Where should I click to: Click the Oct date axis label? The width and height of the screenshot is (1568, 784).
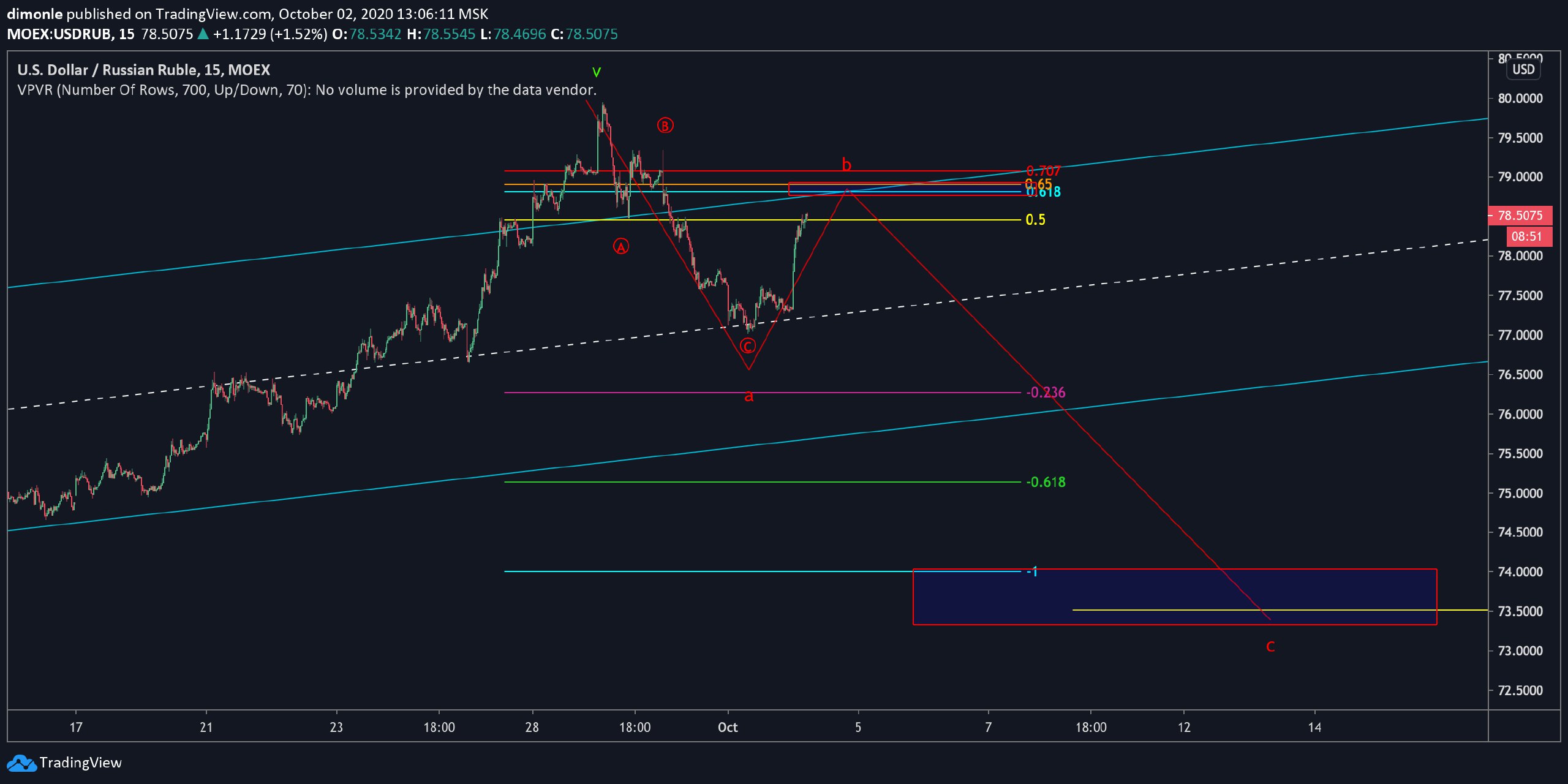728,727
